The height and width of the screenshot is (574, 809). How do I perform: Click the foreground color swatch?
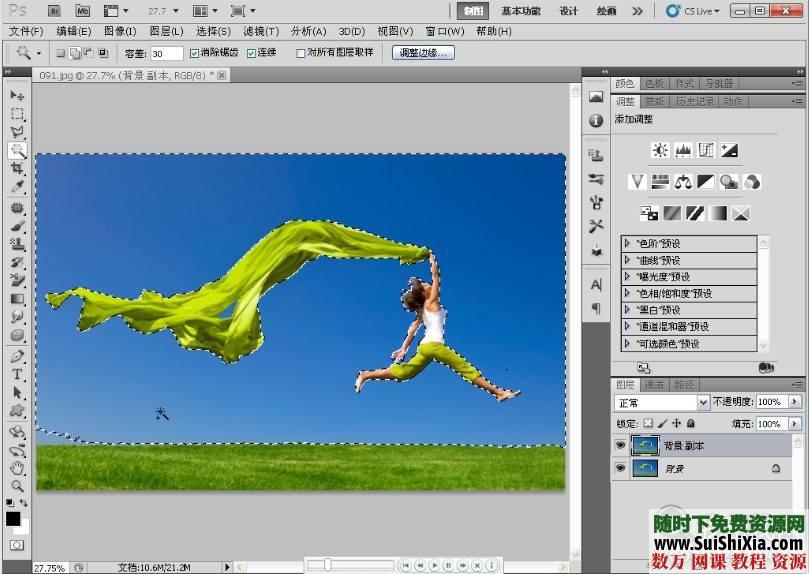[13, 518]
